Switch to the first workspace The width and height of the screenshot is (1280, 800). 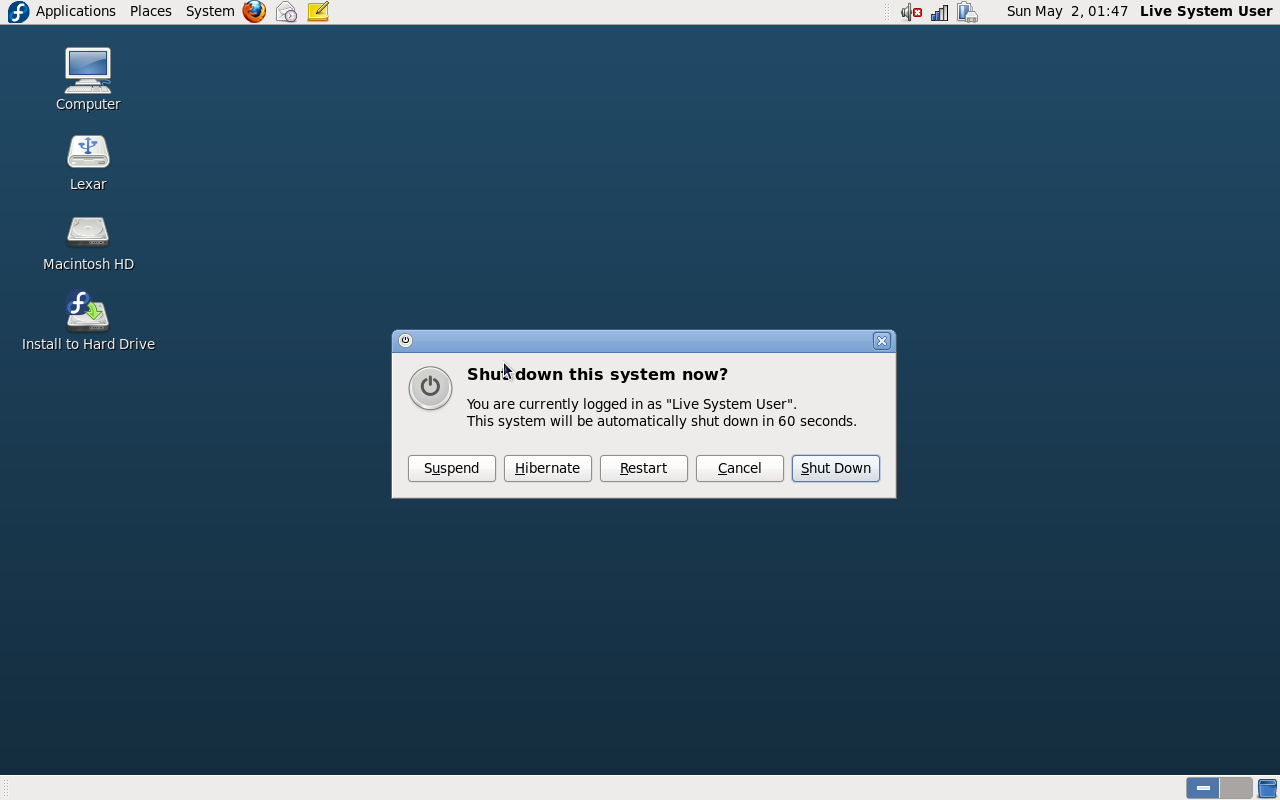pos(1203,788)
